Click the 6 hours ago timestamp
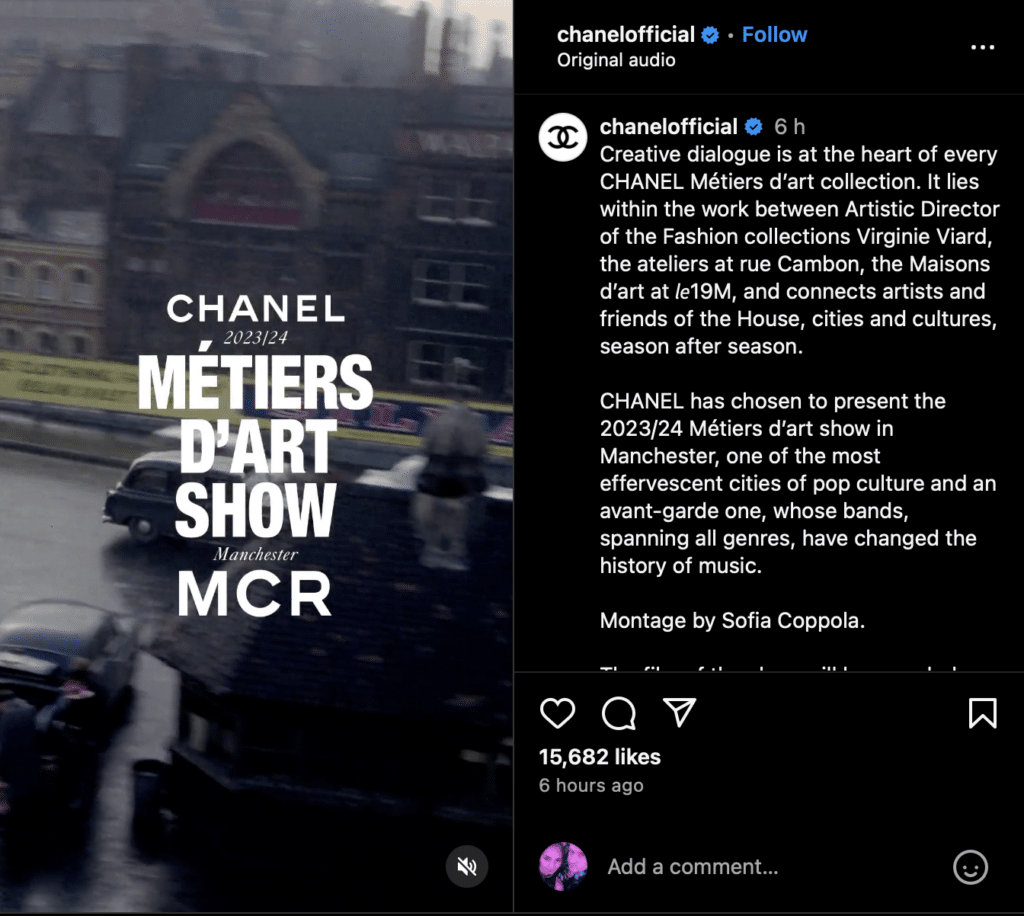1024x916 pixels. [x=591, y=785]
